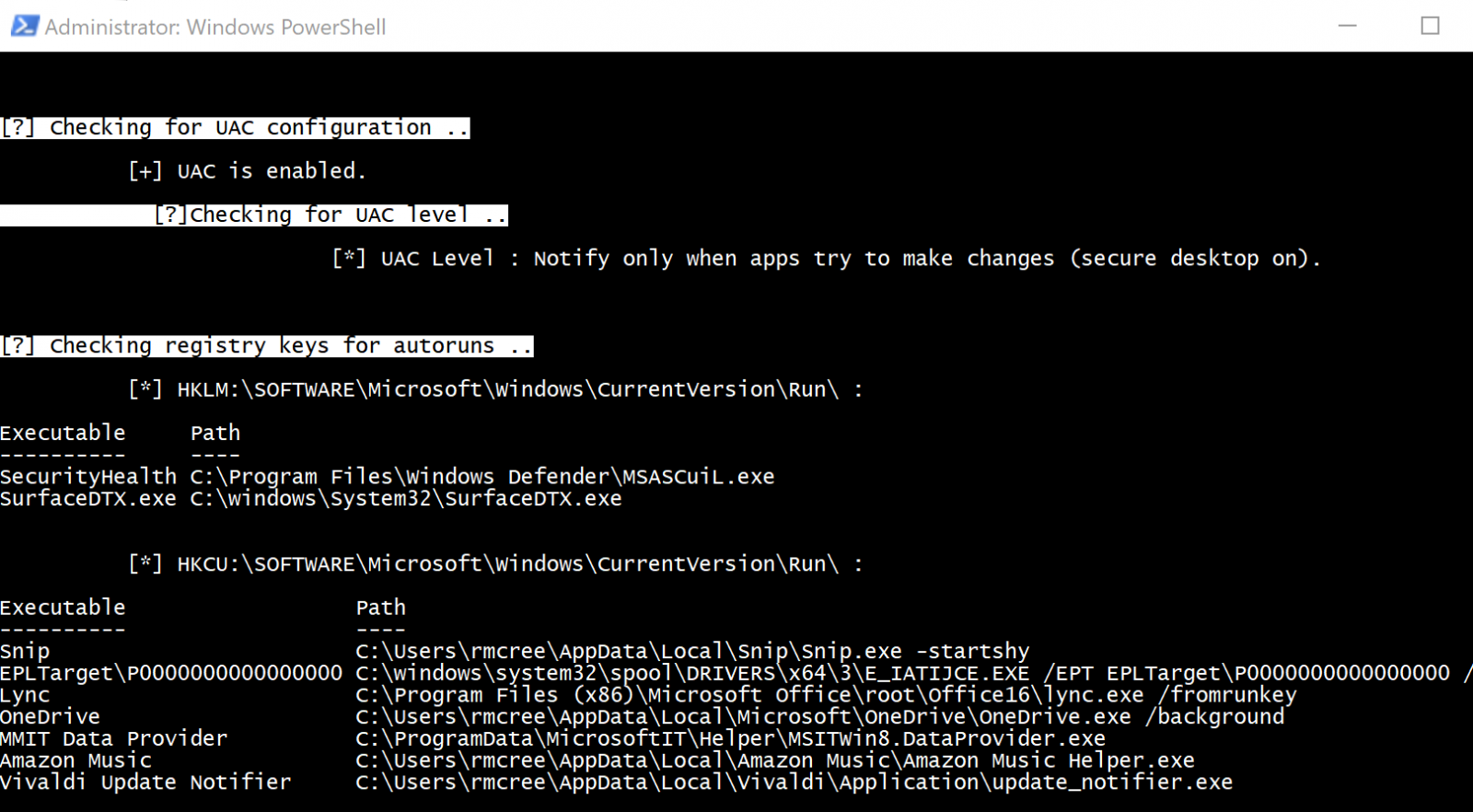Click the PowerShell icon in title bar

tap(25, 26)
